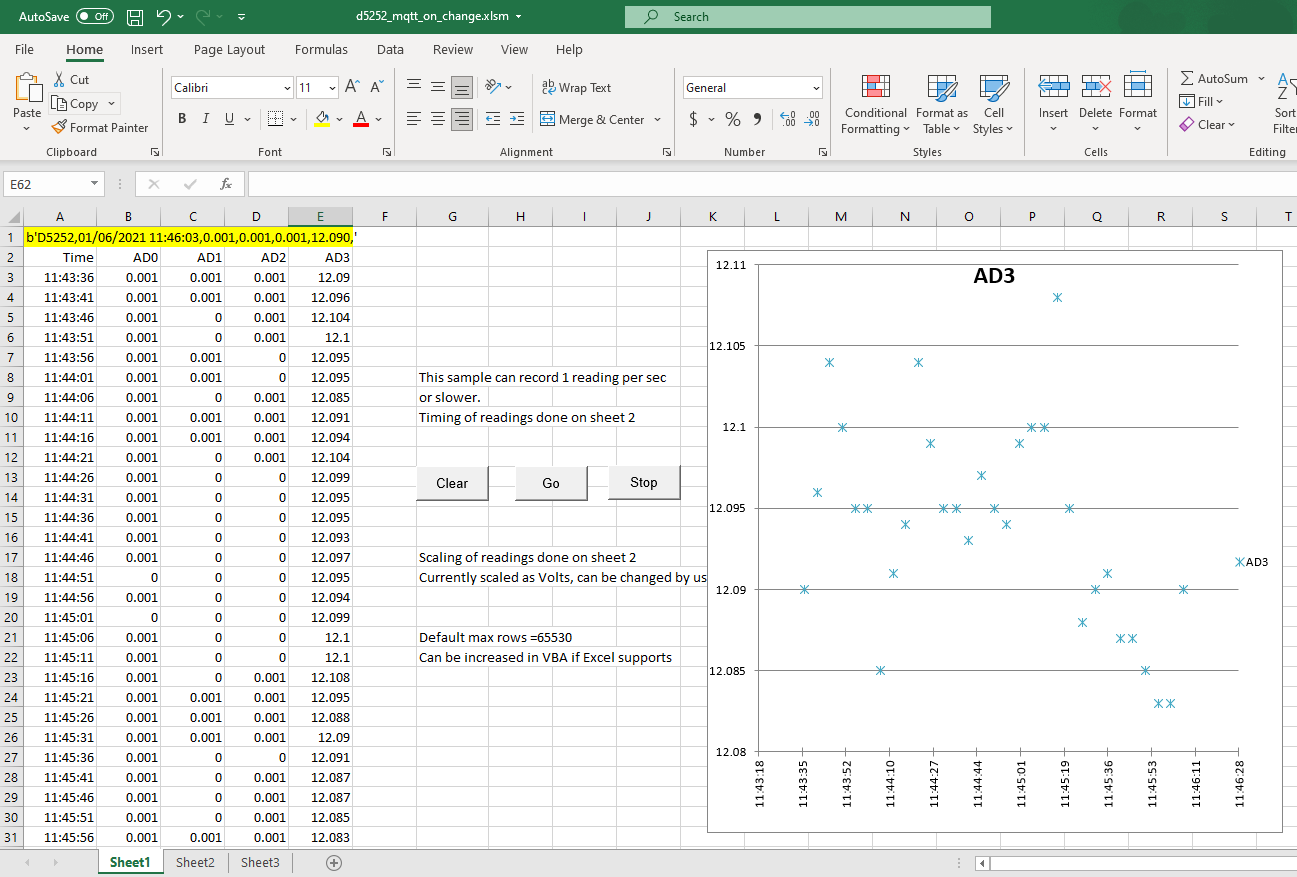The image size is (1297, 877).
Task: Click the Save icon in title bar
Action: coord(135,17)
